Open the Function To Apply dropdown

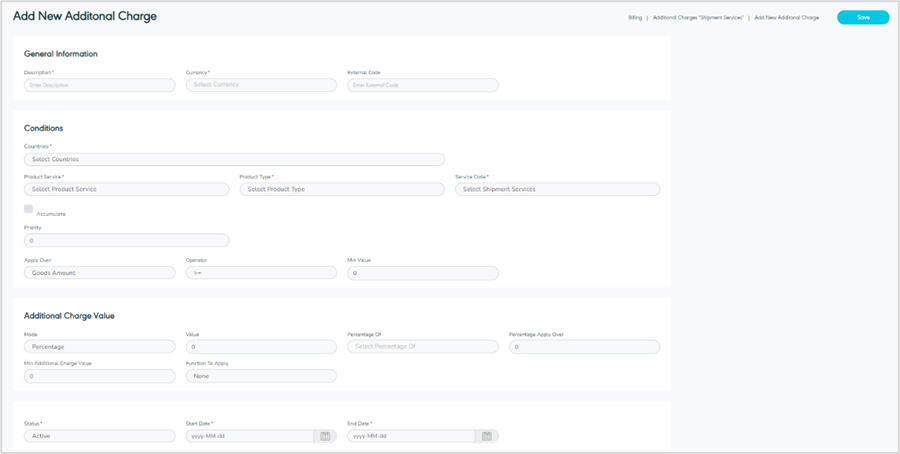pyautogui.click(x=261, y=376)
